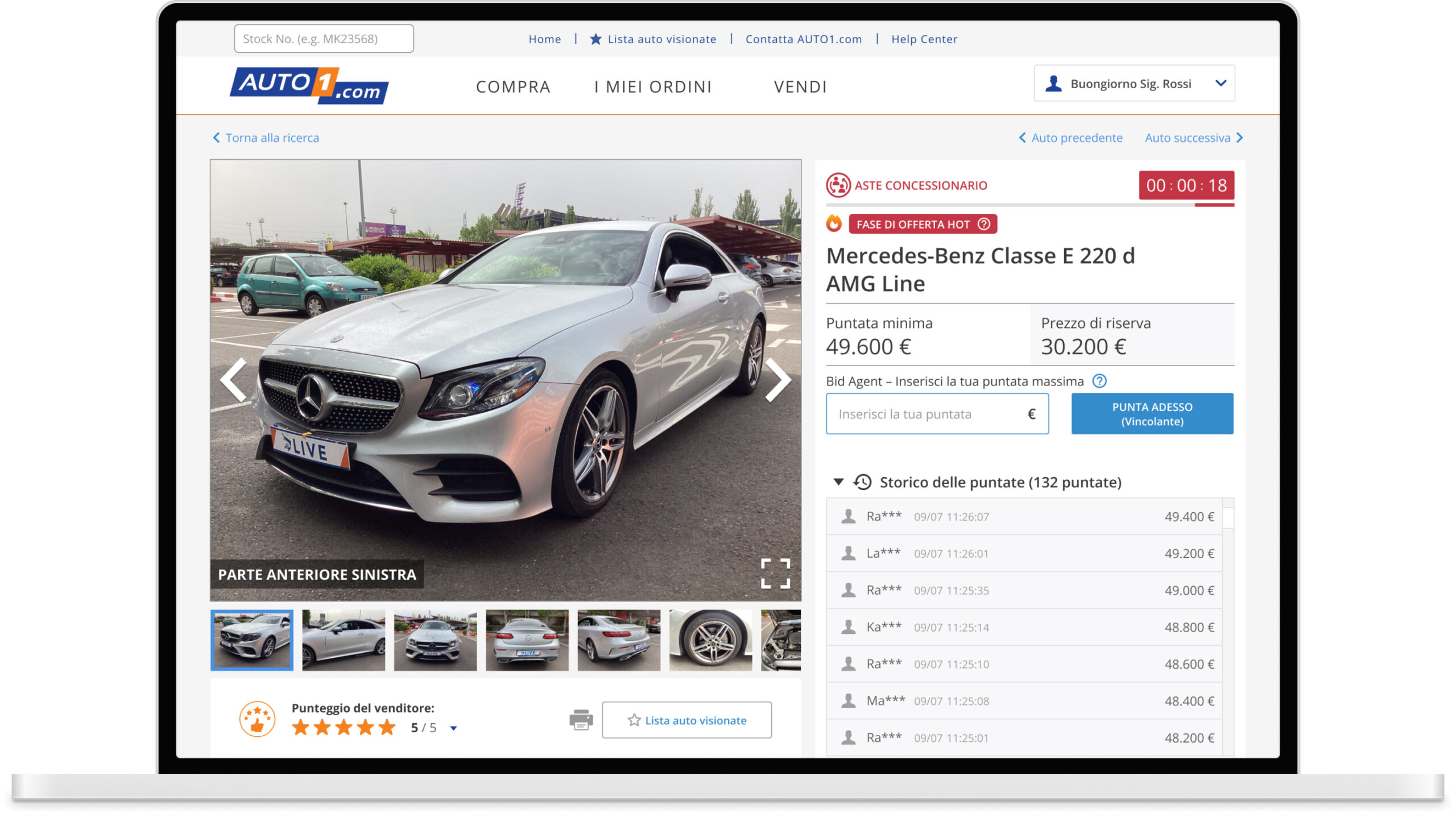Click PUNTA ADESSO (Vincolante) button
Viewport: 1456px width, 813px height.
(1152, 414)
